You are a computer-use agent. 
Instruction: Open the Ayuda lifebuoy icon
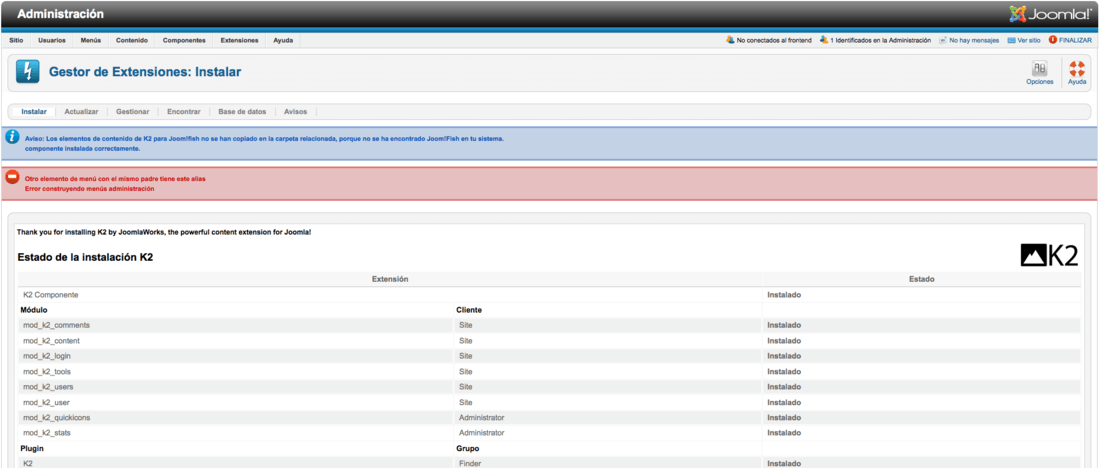1077,69
